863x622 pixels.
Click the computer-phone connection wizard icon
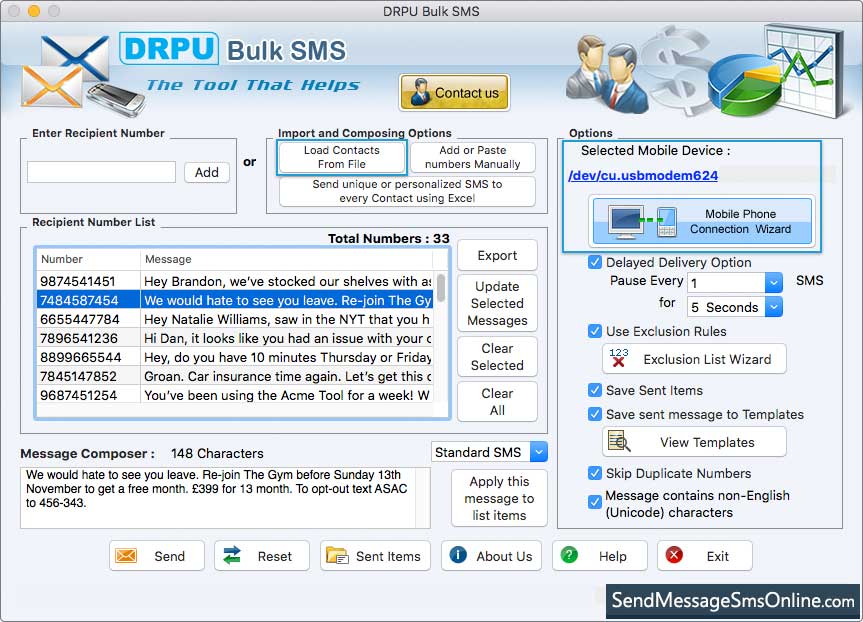click(x=642, y=221)
